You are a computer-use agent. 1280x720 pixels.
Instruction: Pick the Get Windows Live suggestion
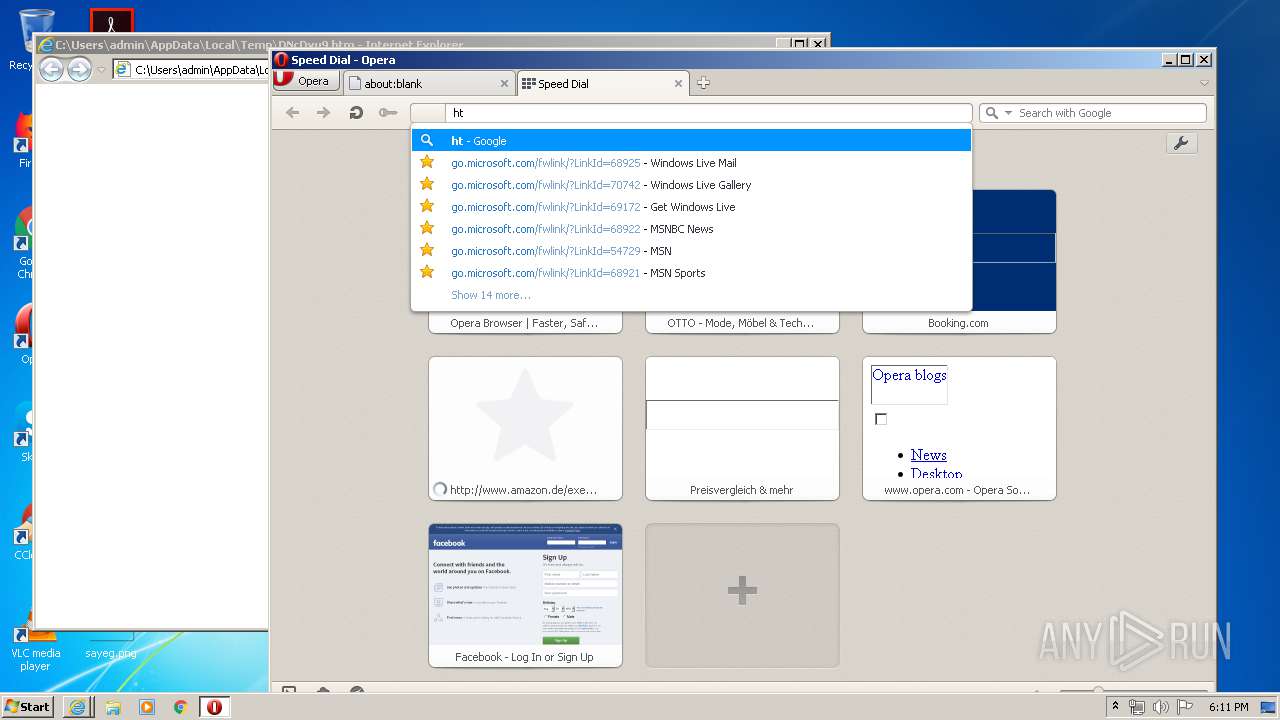[691, 207]
